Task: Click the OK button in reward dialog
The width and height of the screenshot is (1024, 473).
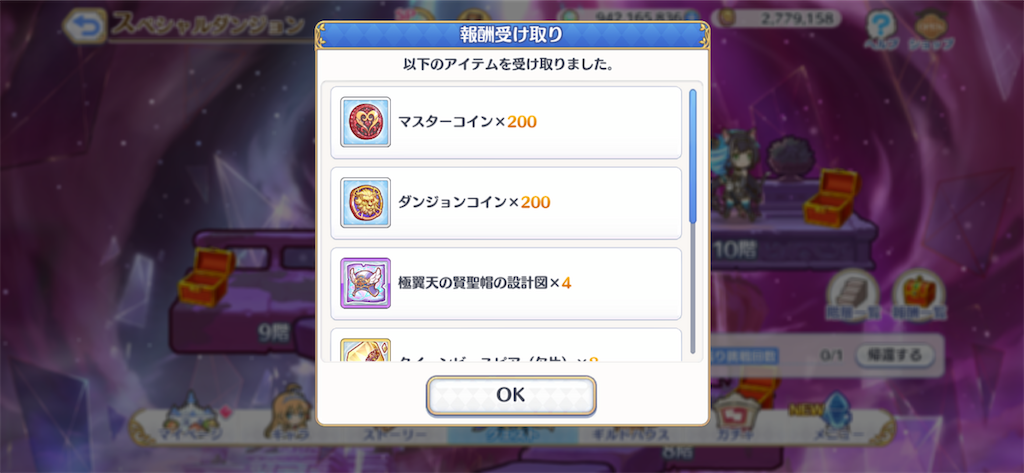Action: point(511,395)
